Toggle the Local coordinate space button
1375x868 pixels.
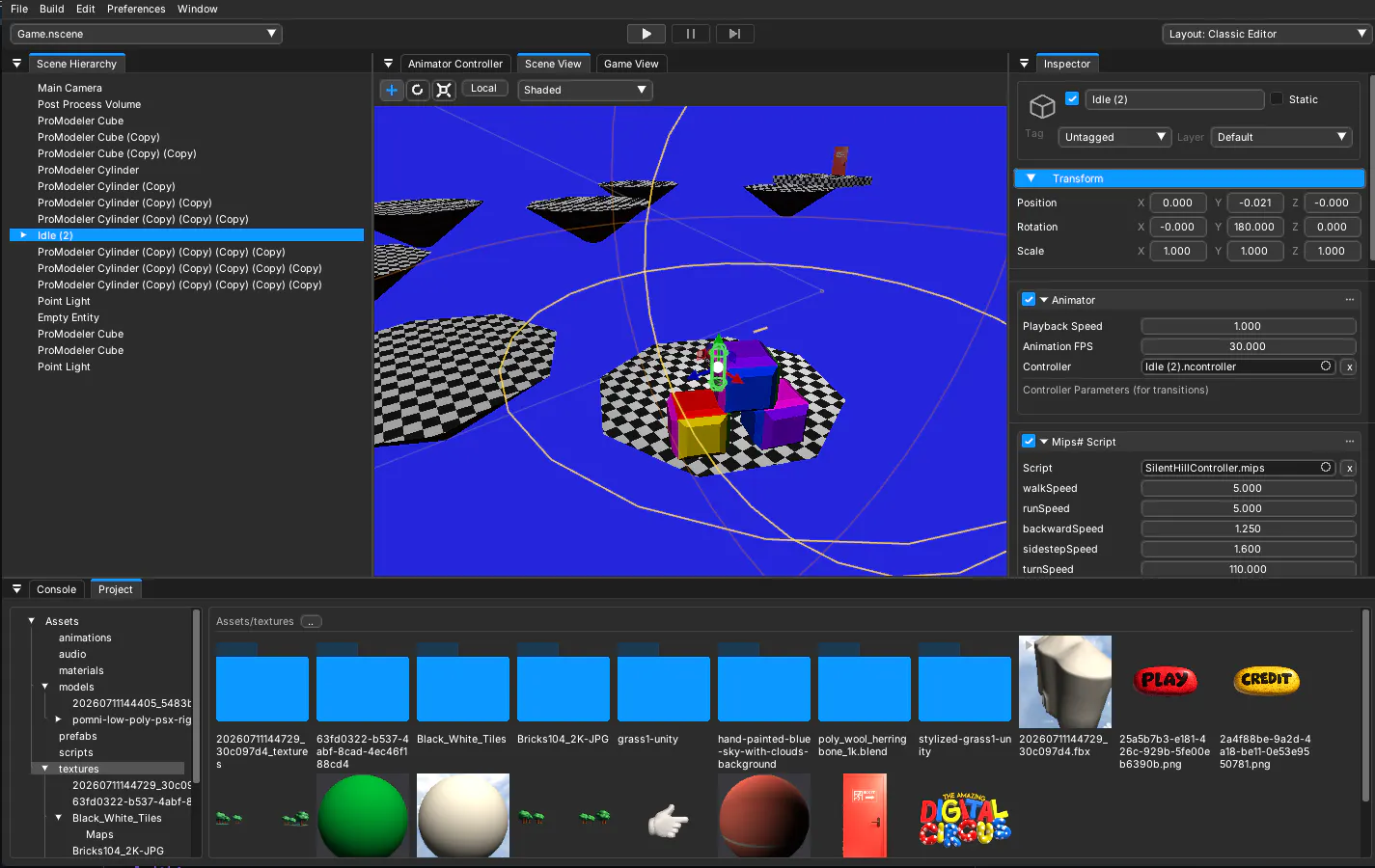(484, 89)
